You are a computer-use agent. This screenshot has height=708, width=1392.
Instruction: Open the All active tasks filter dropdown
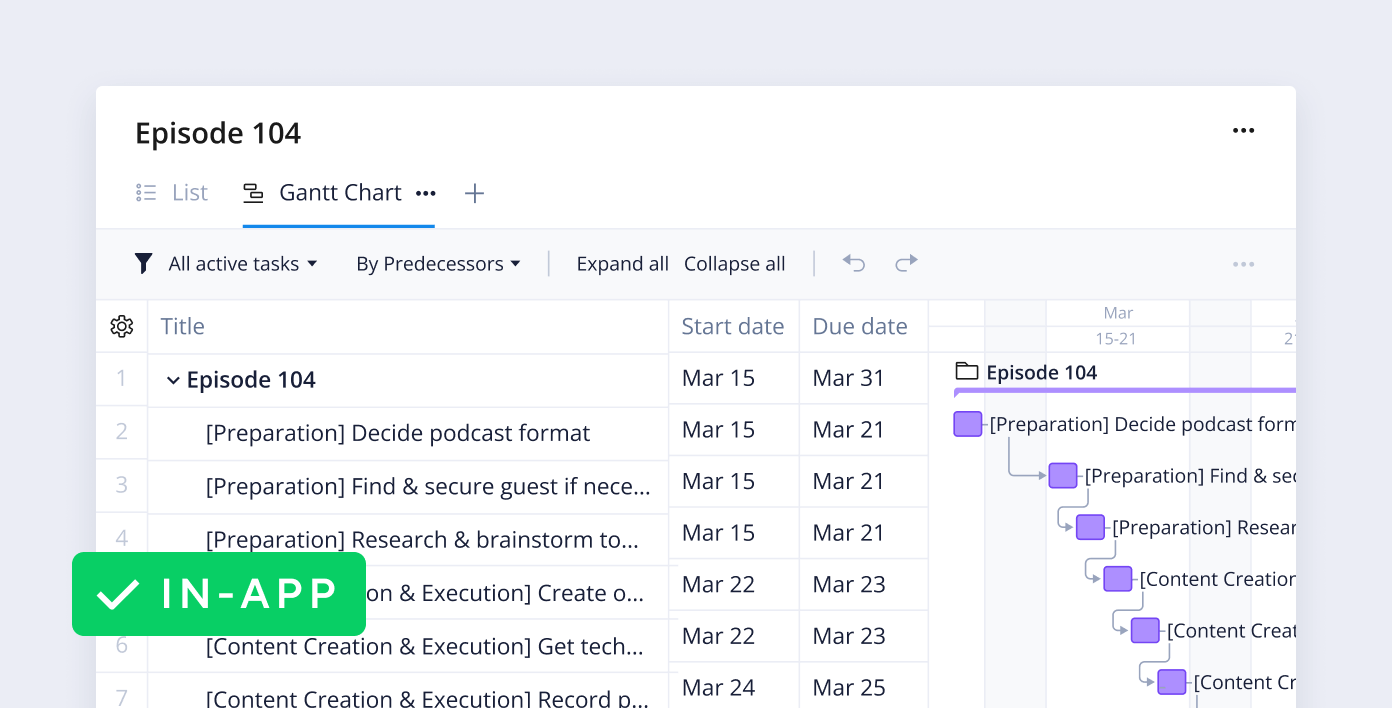tap(242, 264)
